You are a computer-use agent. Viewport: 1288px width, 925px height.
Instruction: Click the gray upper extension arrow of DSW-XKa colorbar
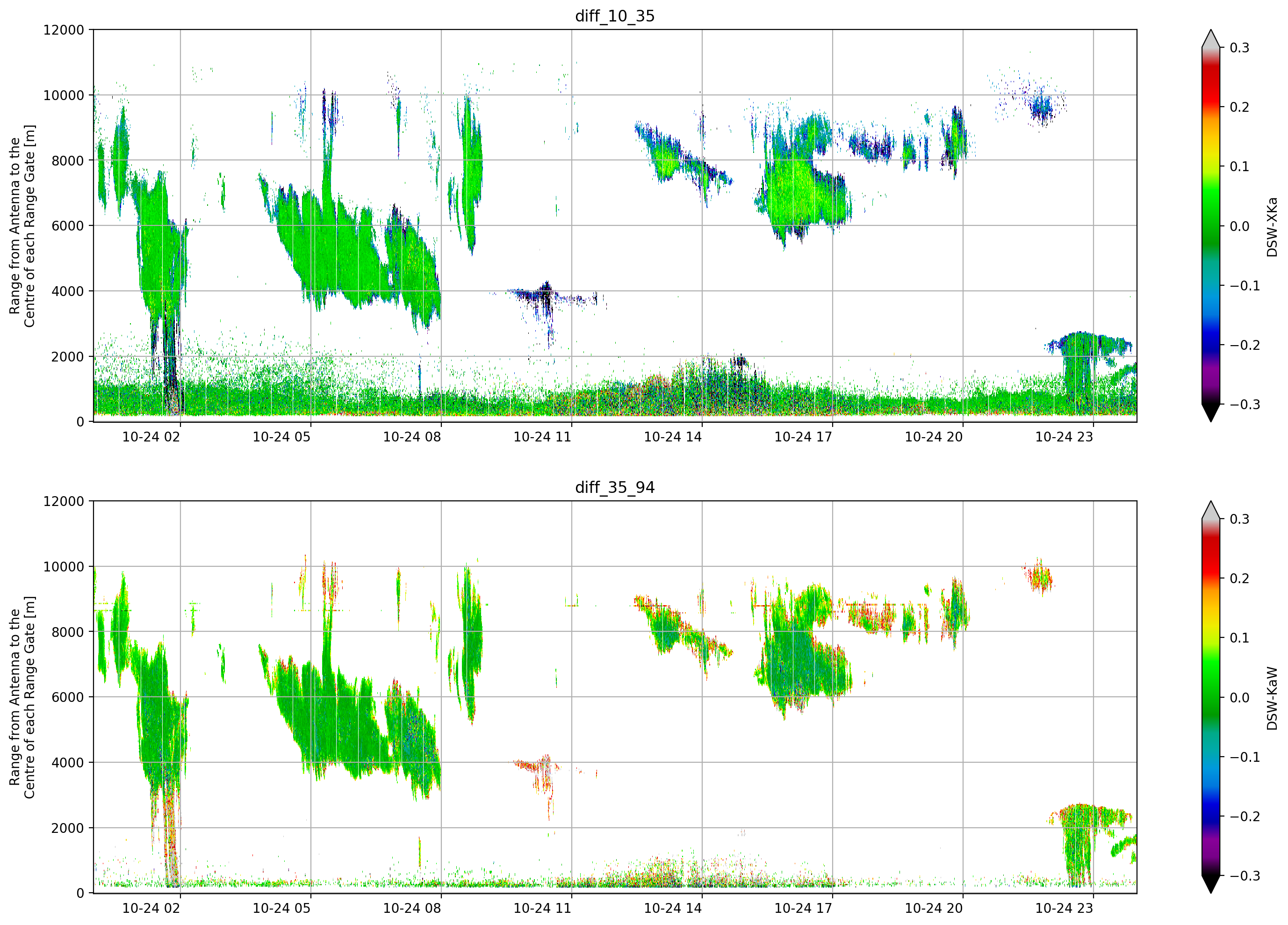[1211, 39]
